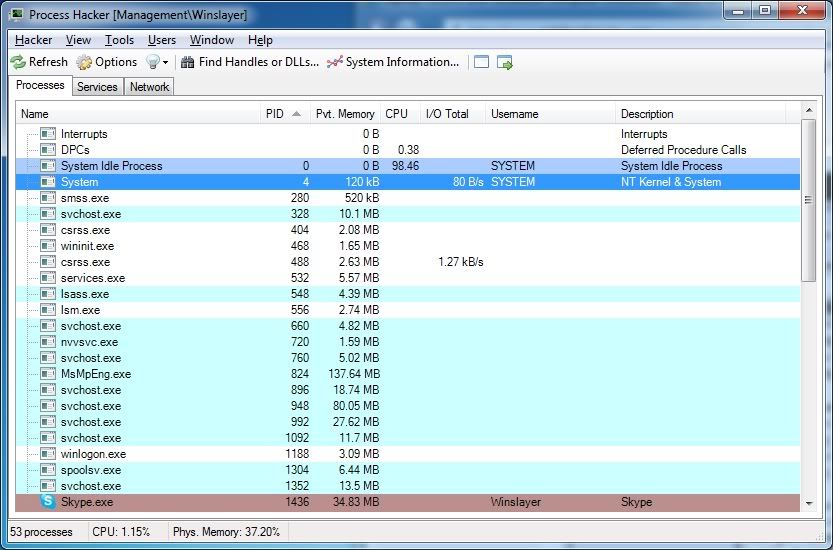The width and height of the screenshot is (833, 550).
Task: Click the Process Hacker title bar icon
Action: click(x=16, y=14)
